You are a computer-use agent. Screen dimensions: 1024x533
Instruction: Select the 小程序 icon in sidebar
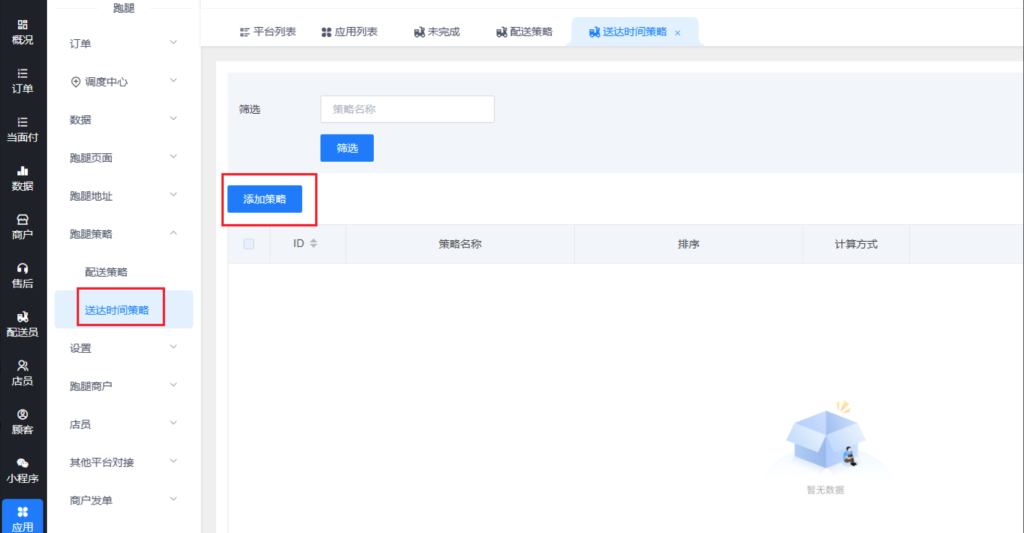click(x=22, y=470)
